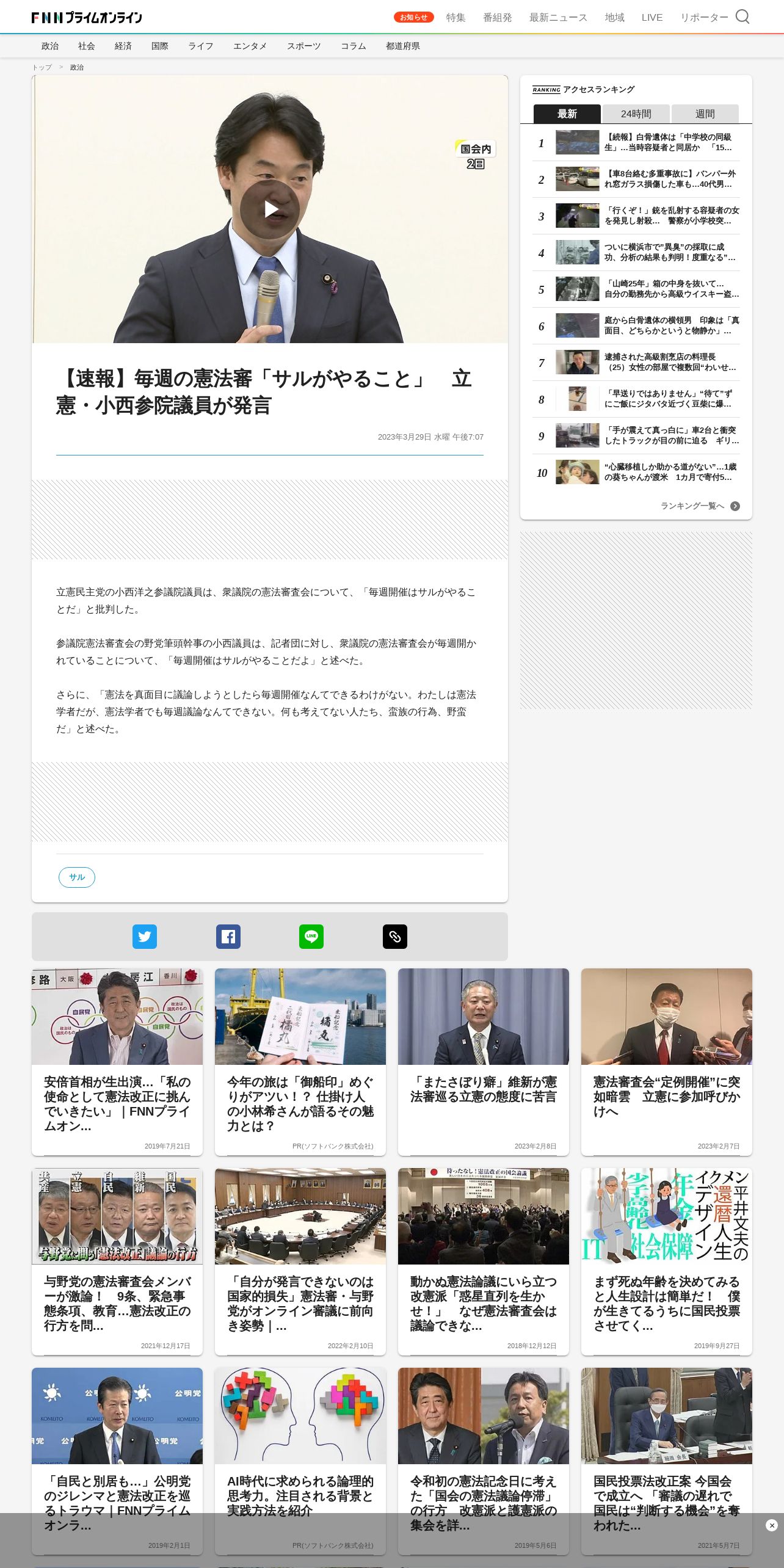Open AI時代に求められる論理的思考力 article
Viewport: 784px width, 1568px height.
300,1461
